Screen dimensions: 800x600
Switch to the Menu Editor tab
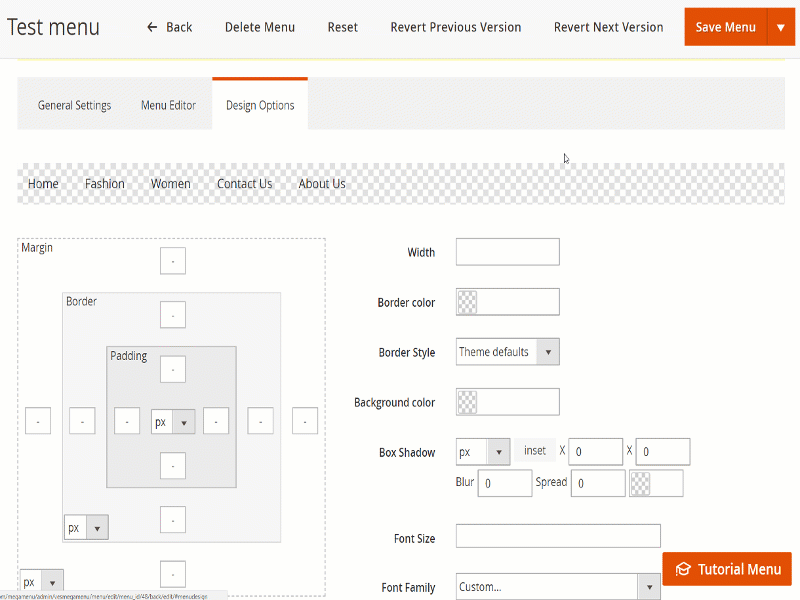click(168, 105)
